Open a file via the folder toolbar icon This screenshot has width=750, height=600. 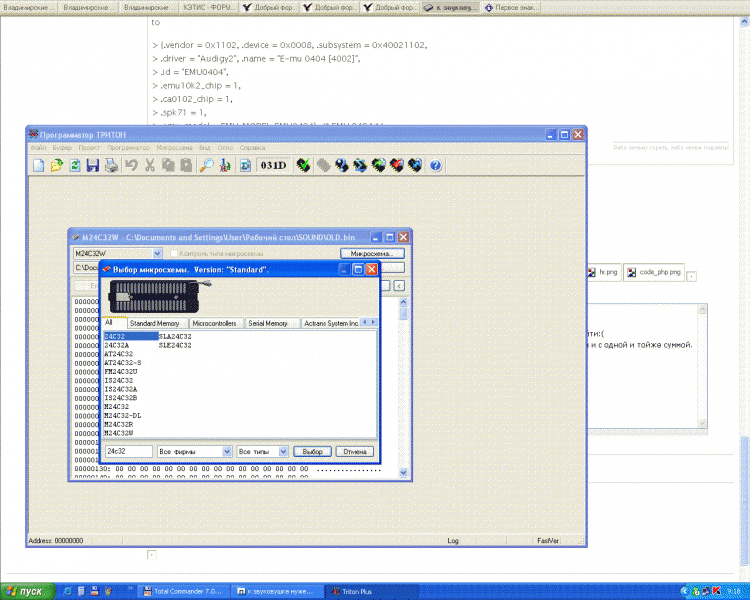point(56,166)
